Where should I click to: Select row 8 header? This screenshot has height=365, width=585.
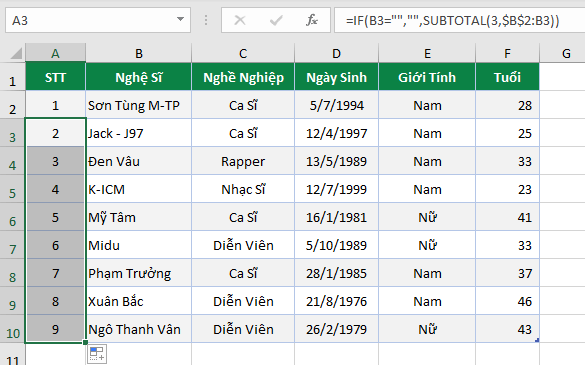pos(12,273)
